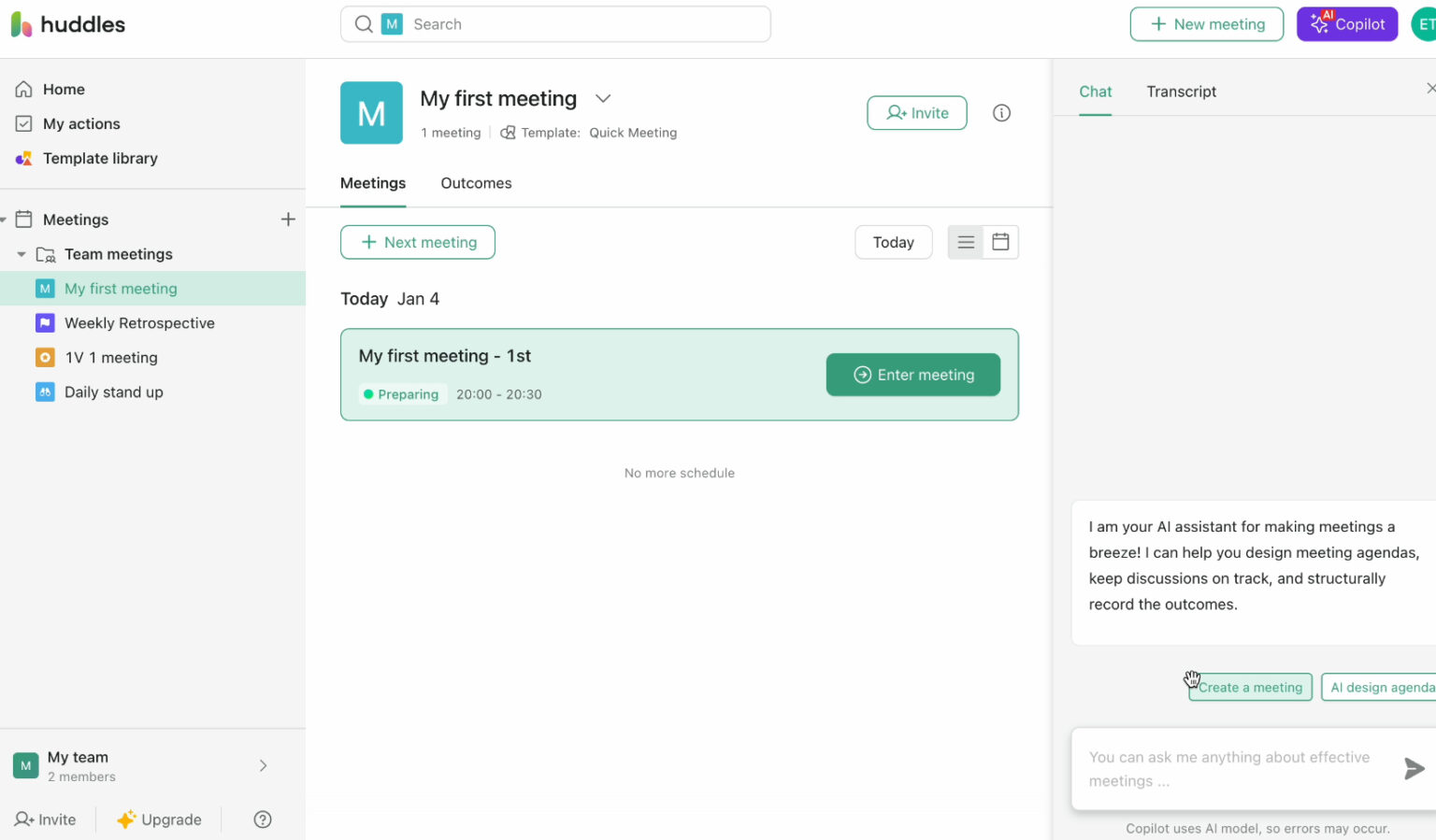Open the help question mark icon
Viewport: 1436px width, 840px height.
pos(262,819)
